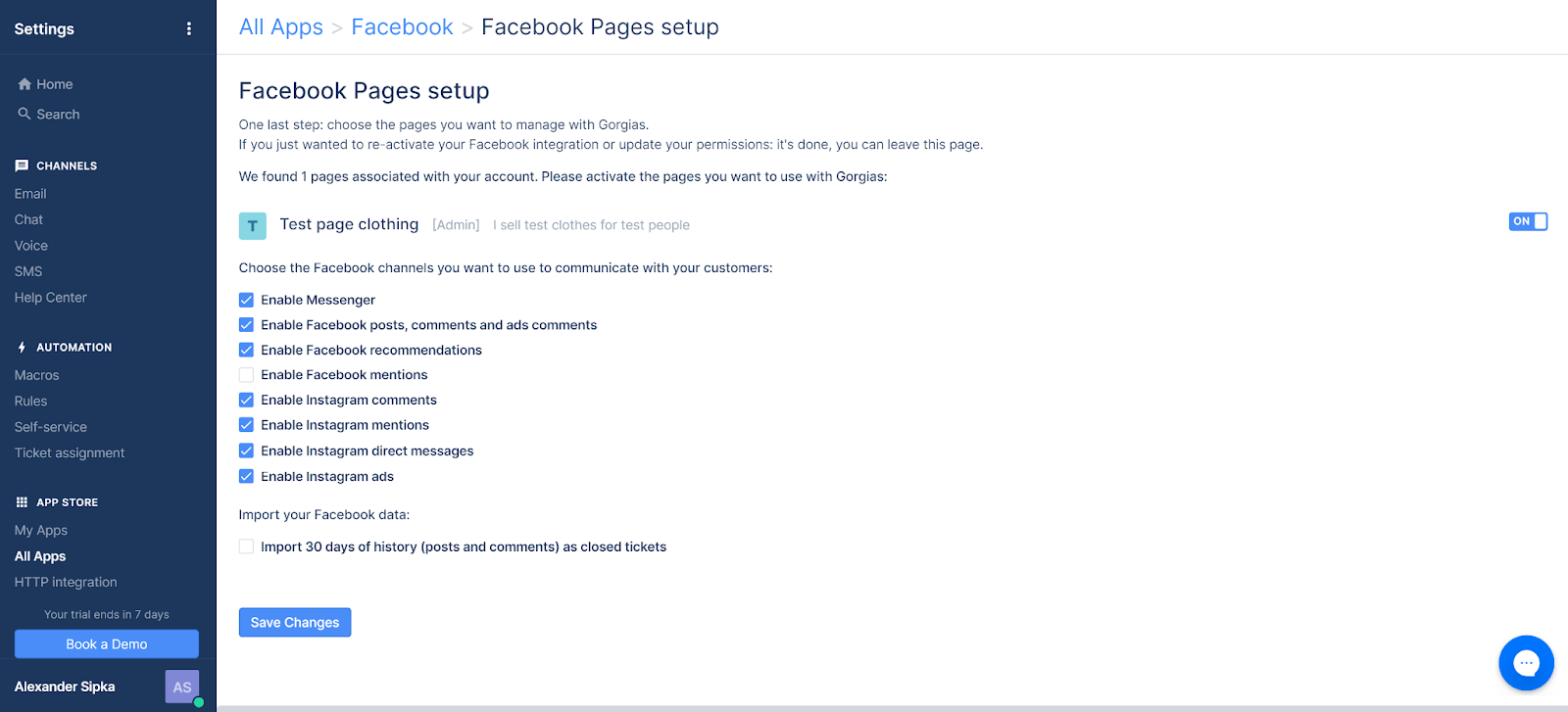The height and width of the screenshot is (712, 1568).
Task: Uncheck Enable Messenger checkbox
Action: pyautogui.click(x=246, y=300)
